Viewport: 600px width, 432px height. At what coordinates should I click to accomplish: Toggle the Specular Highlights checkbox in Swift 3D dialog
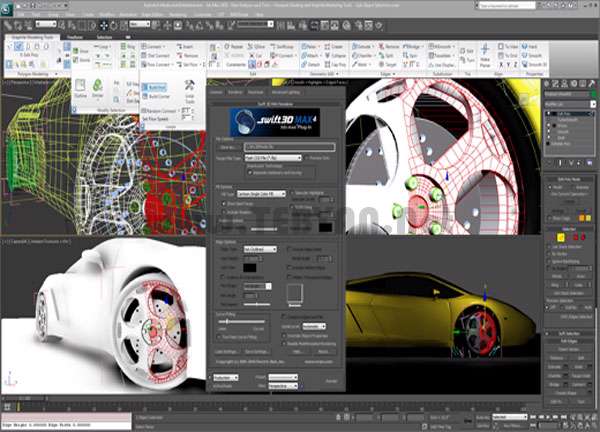click(292, 193)
